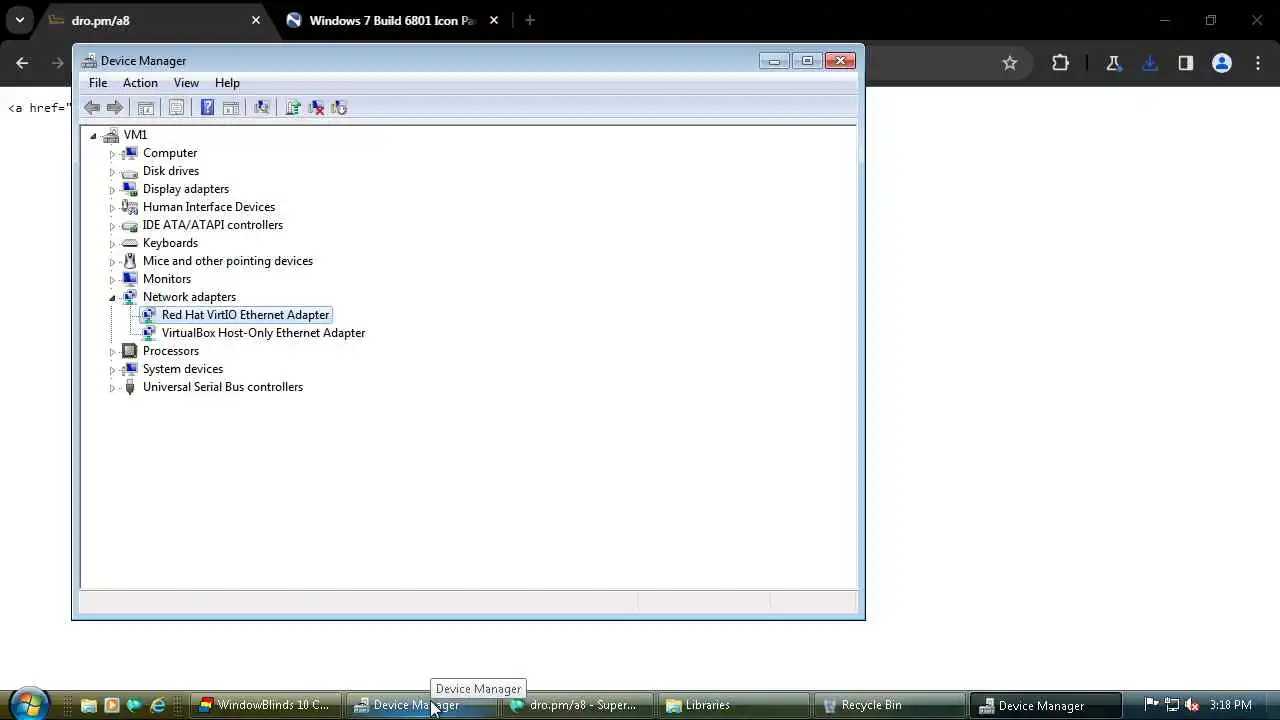This screenshot has height=720, width=1280.
Task: Expand the Human Interface Devices category
Action: pos(112,208)
